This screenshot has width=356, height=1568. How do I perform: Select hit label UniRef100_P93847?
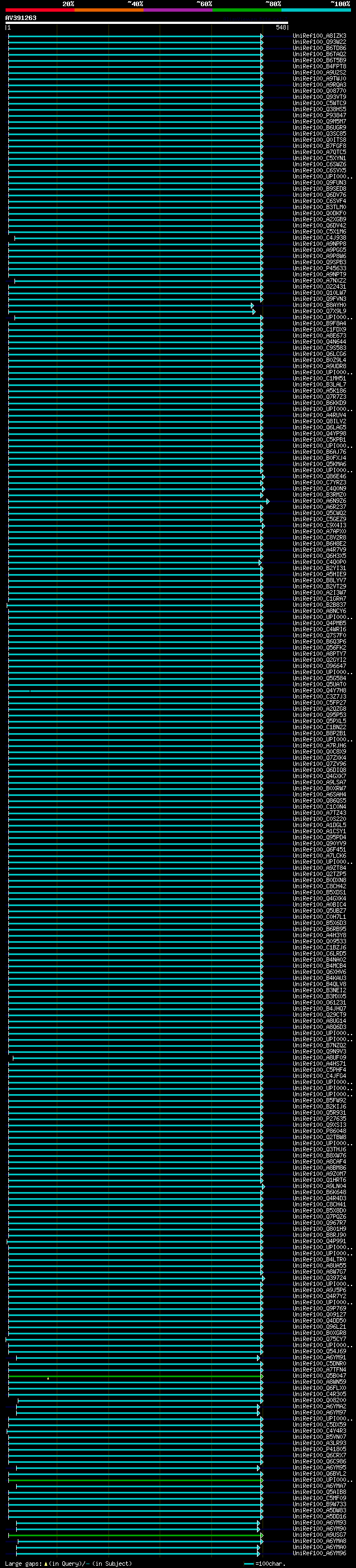319,116
